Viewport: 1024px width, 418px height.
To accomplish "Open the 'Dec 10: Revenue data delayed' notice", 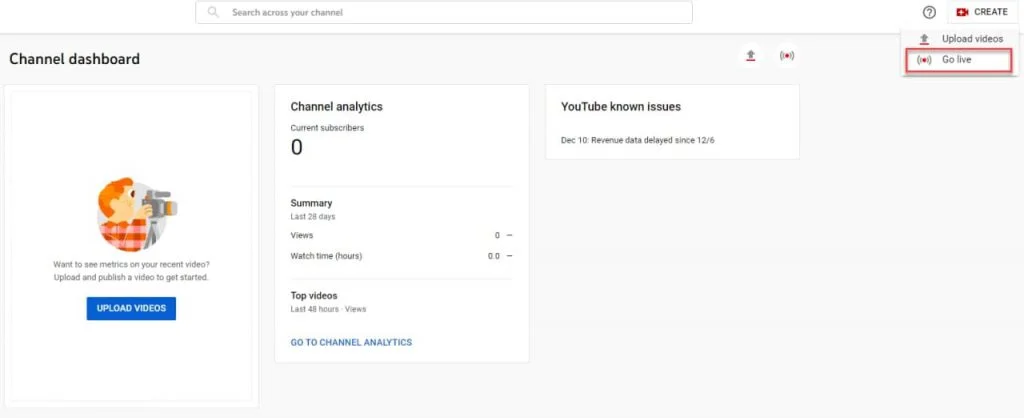I will point(637,140).
